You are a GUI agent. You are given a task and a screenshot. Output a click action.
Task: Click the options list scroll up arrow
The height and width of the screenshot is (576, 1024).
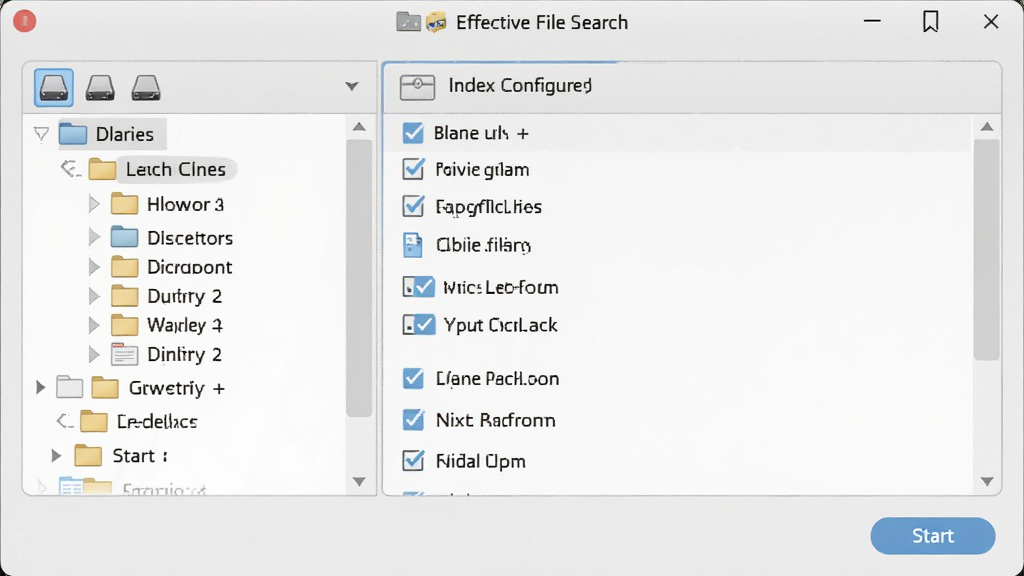[x=987, y=127]
